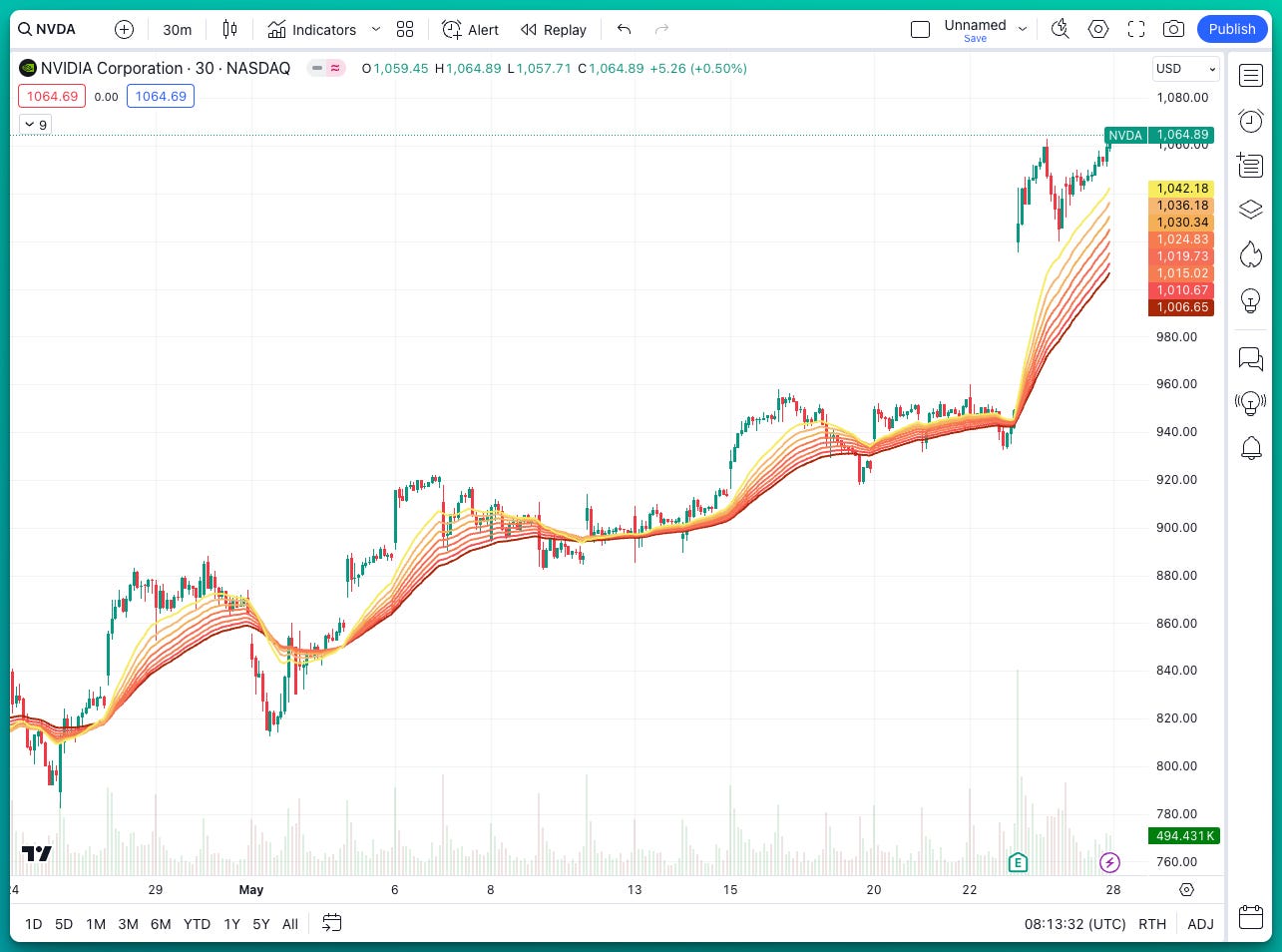
Task: Select the 6M time range
Action: pyautogui.click(x=161, y=924)
